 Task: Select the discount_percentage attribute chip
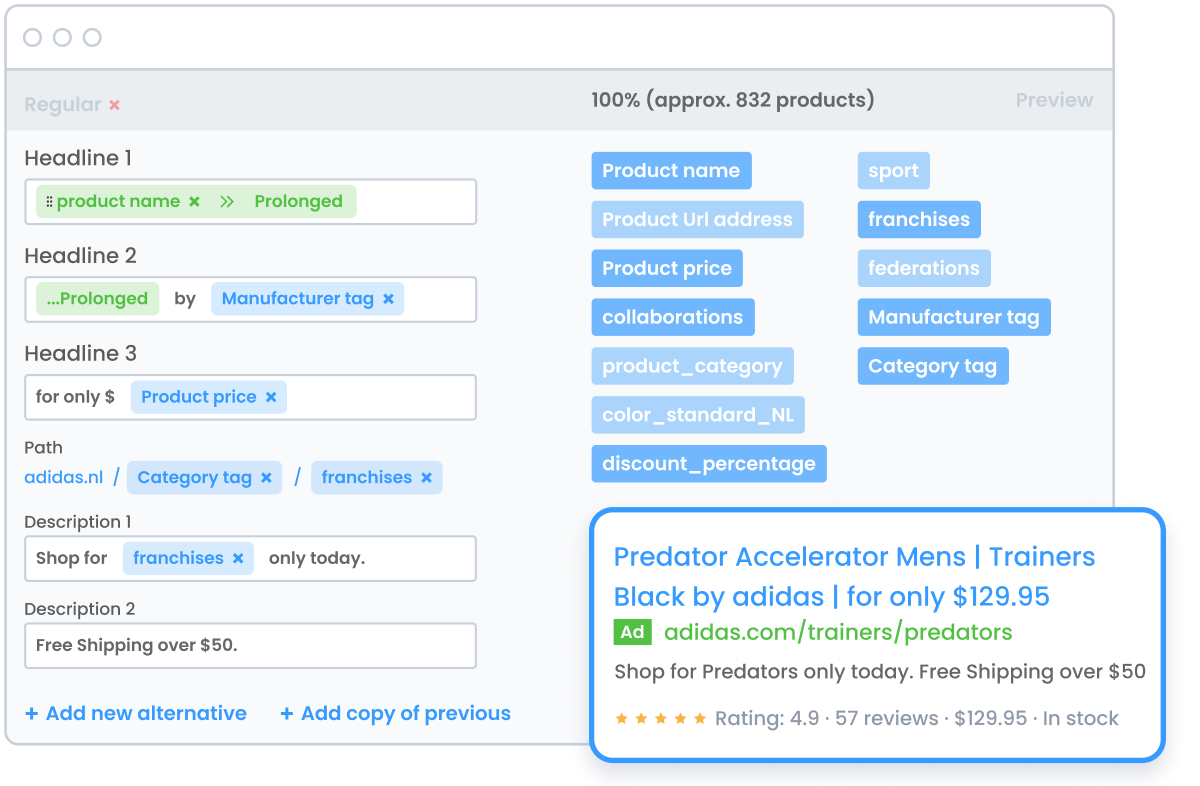point(708,463)
